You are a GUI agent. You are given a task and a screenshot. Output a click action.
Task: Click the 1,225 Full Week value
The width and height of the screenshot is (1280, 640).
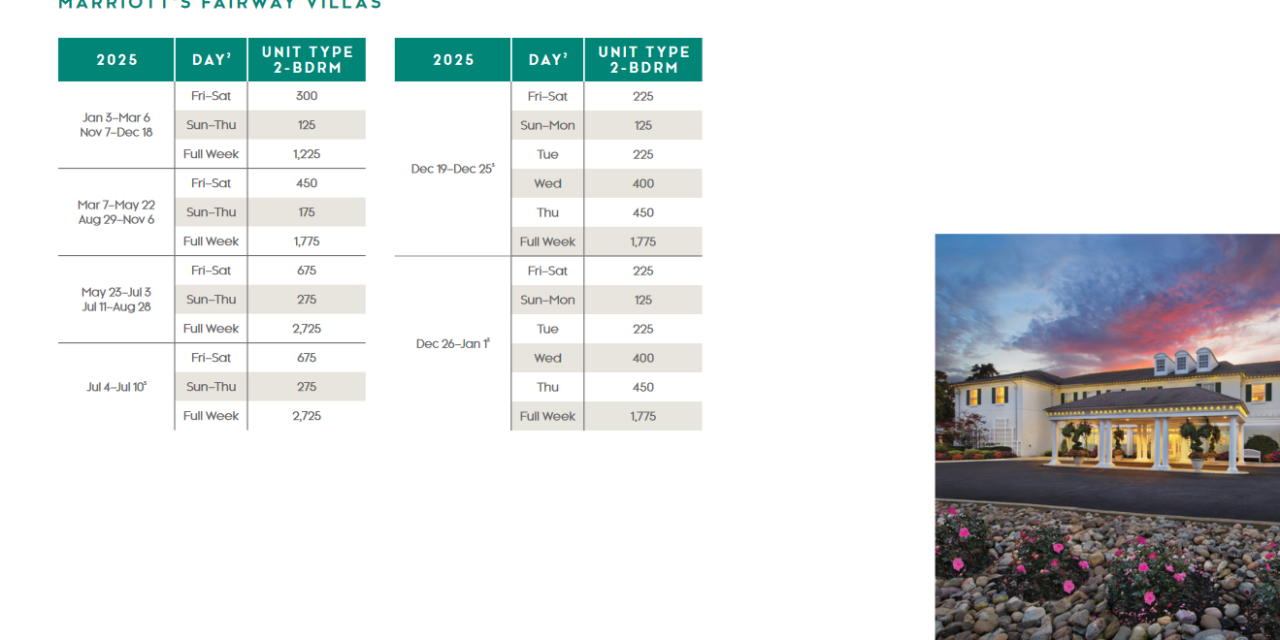coord(307,154)
